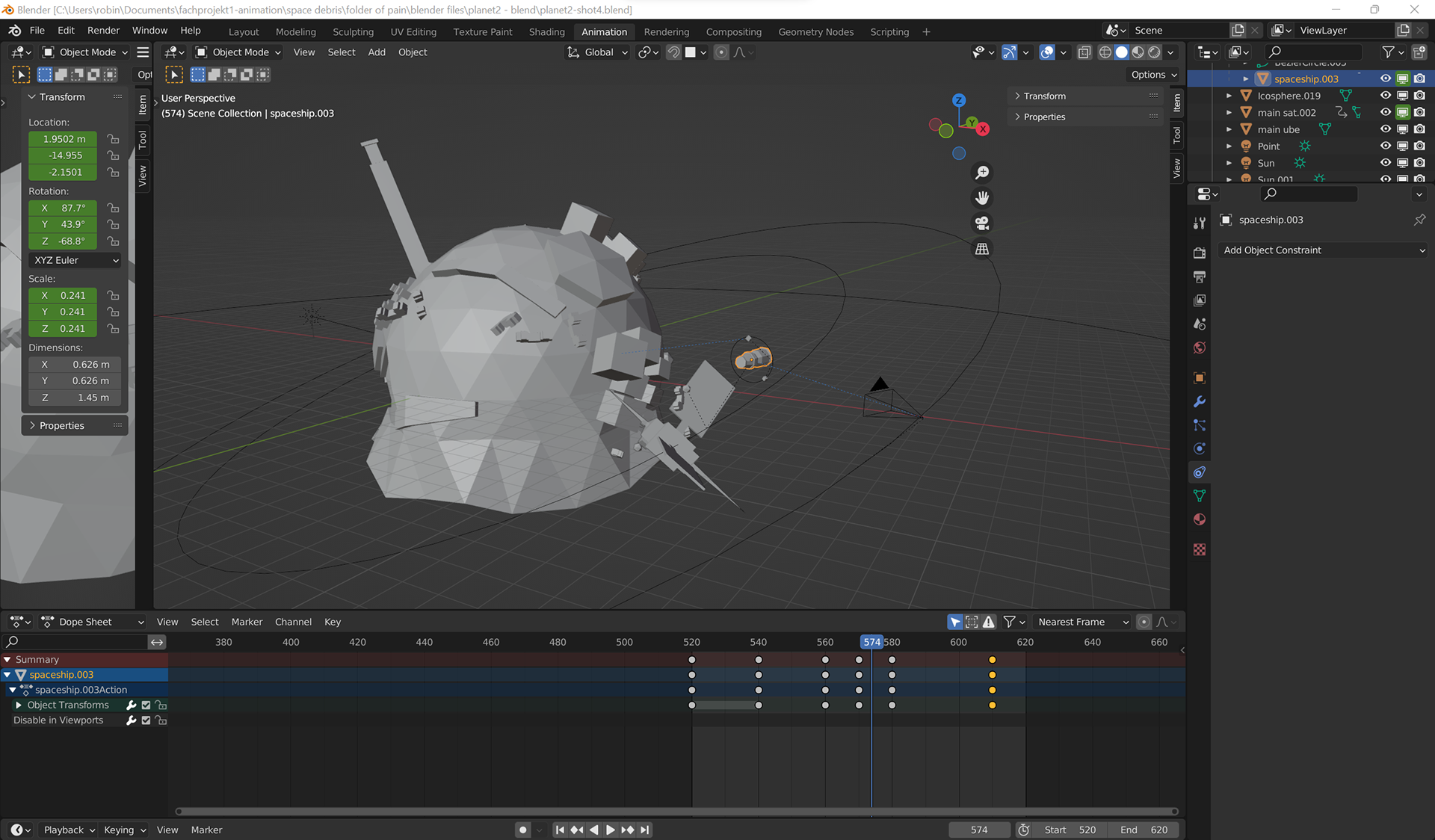Toggle snapping magnet in viewport header
Viewport: 1435px width, 840px height.
[673, 52]
